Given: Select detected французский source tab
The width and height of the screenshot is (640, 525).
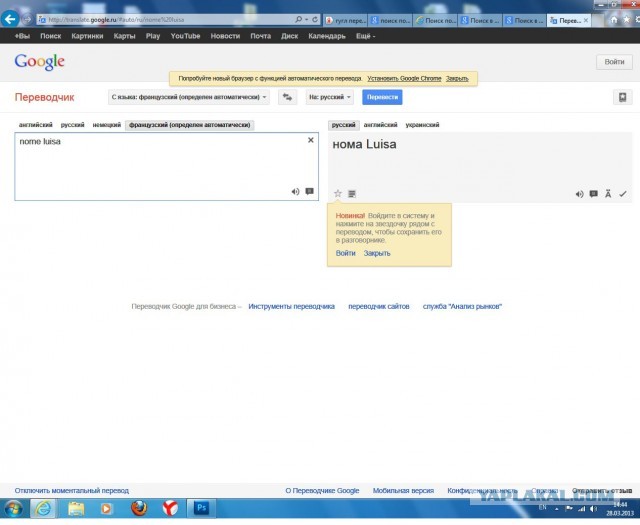Looking at the screenshot, I should pos(189,125).
